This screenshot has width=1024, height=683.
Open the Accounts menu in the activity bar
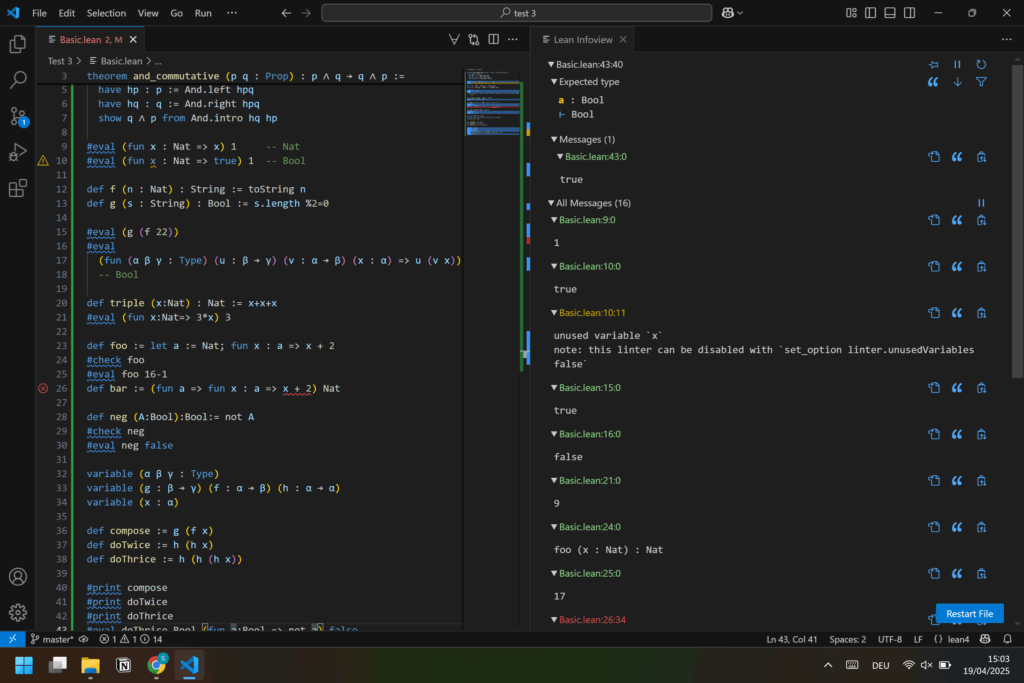click(x=18, y=577)
